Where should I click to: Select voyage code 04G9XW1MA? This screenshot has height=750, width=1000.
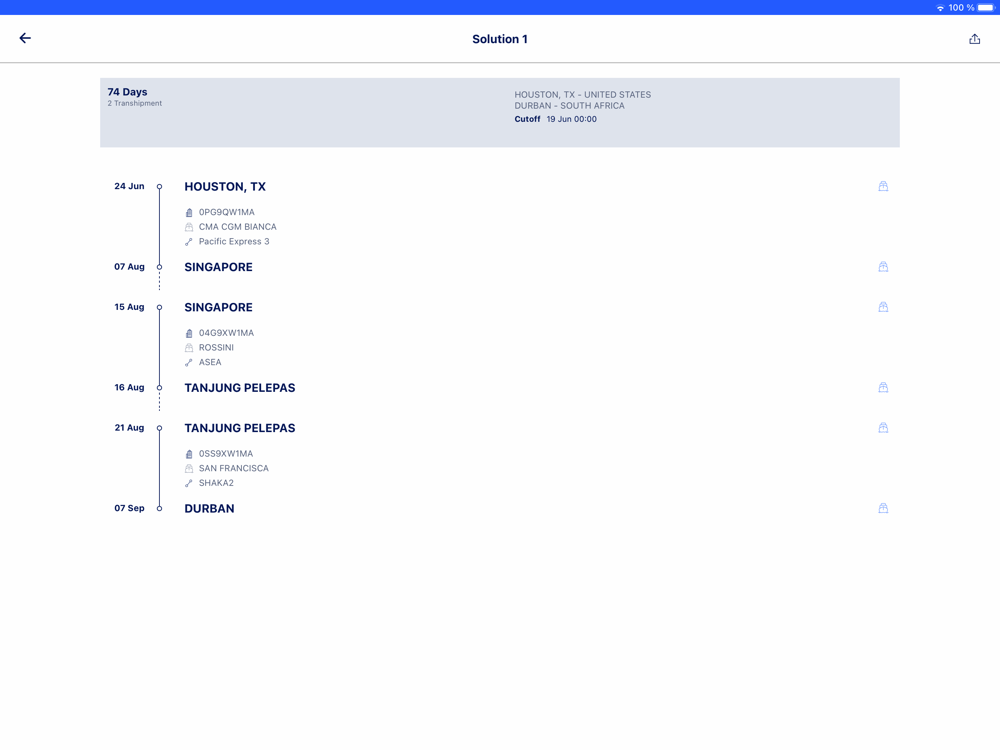[226, 333]
